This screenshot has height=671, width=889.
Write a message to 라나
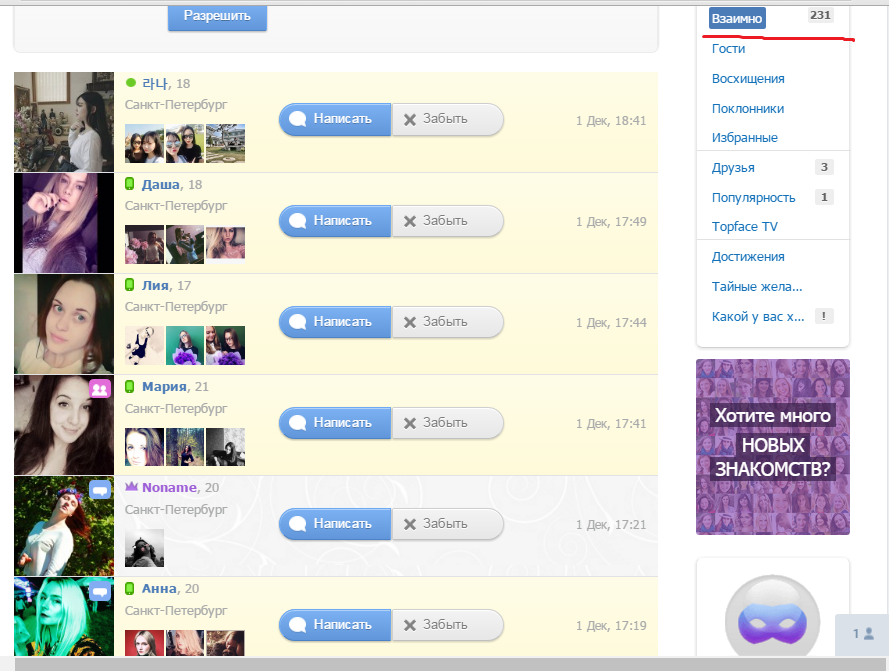[x=335, y=119]
